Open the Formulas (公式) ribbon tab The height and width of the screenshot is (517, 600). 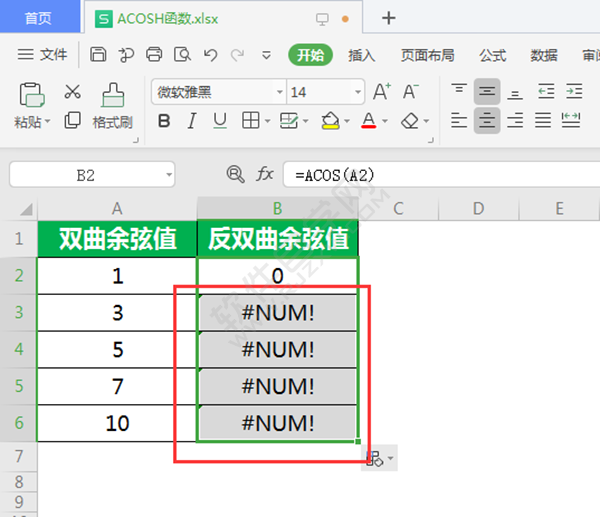pyautogui.click(x=492, y=55)
